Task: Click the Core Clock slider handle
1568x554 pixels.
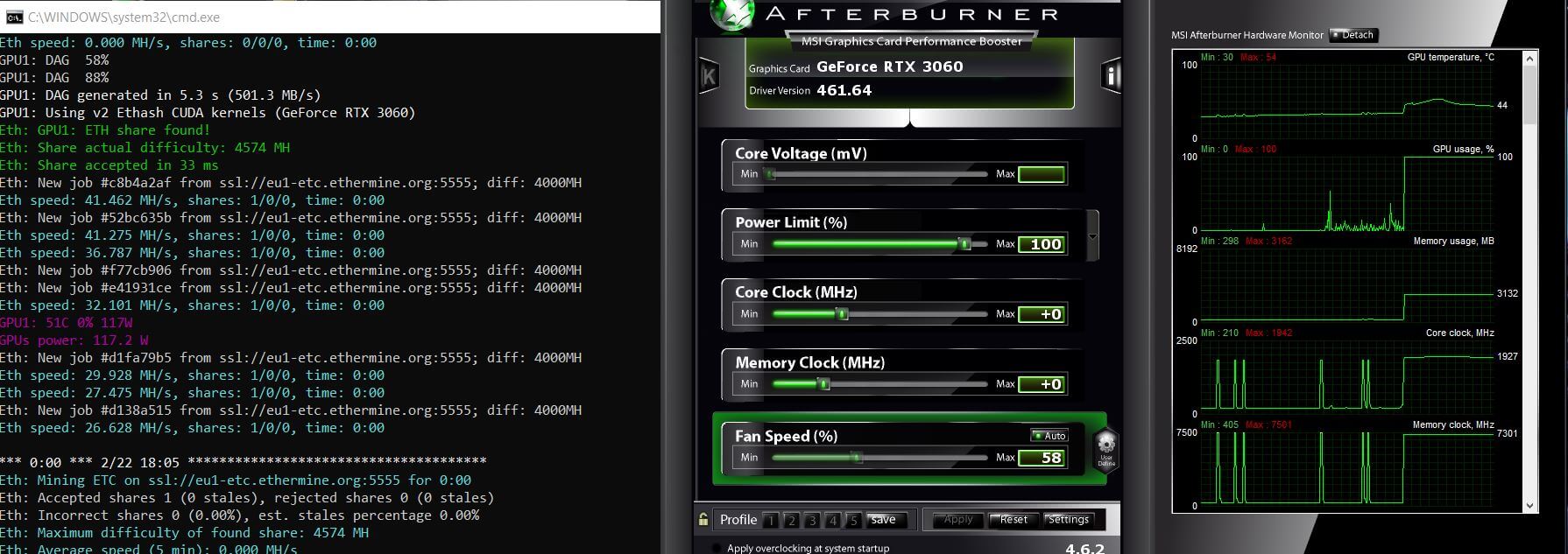Action: pos(842,313)
